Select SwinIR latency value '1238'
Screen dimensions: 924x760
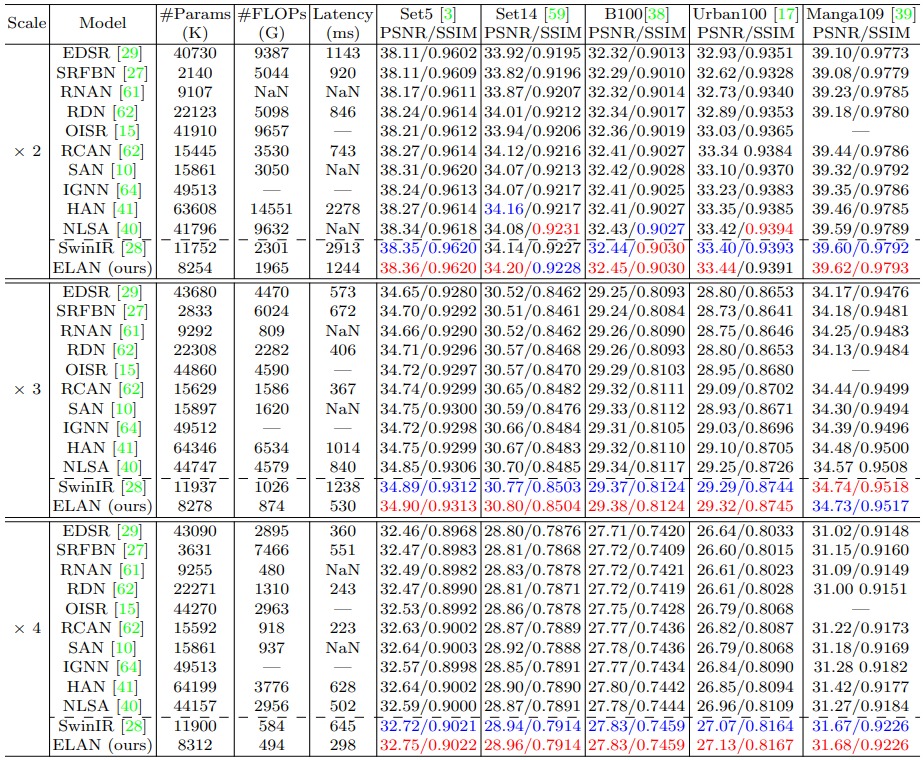[x=342, y=487]
